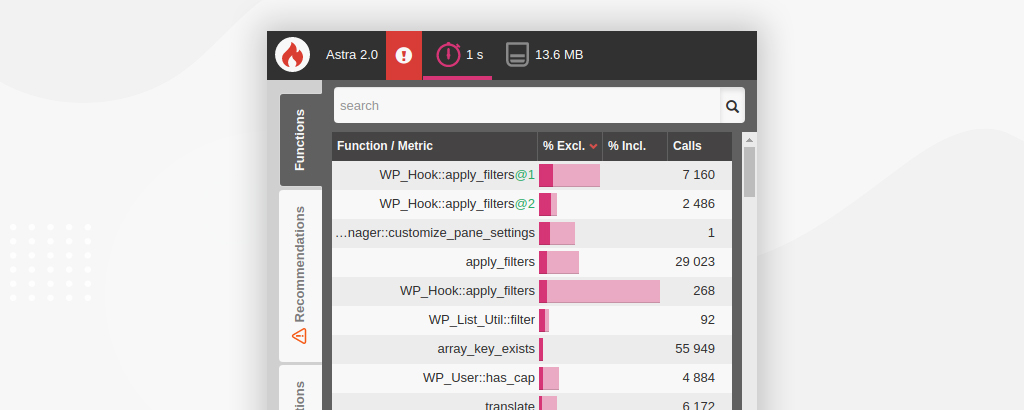
Task: Click the Astra 2.0 profile name
Action: 352,55
